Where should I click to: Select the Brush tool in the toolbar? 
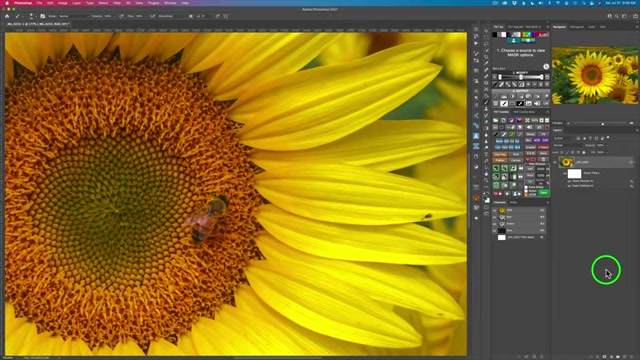(x=486, y=102)
